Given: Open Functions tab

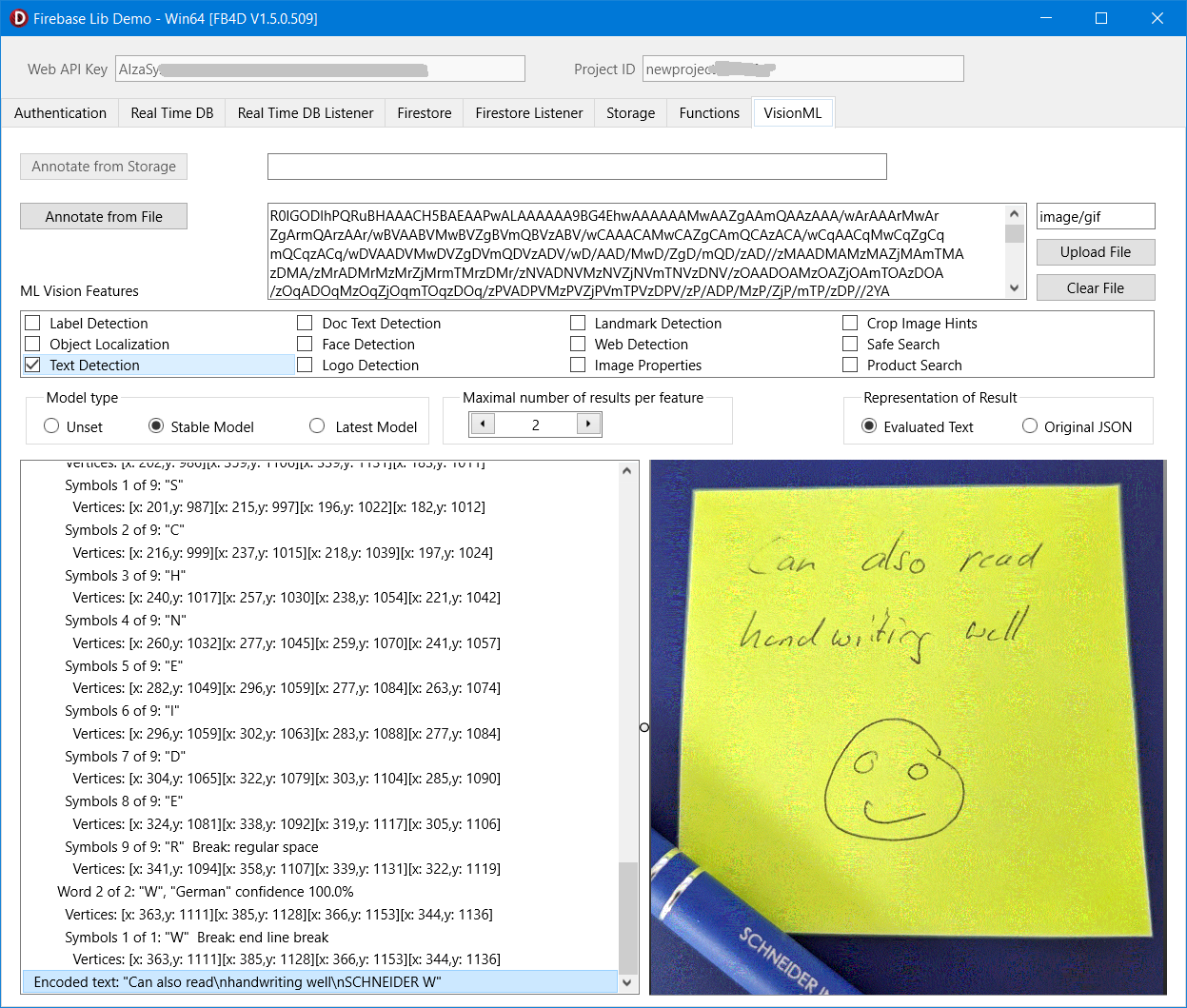Looking at the screenshot, I should [709, 112].
